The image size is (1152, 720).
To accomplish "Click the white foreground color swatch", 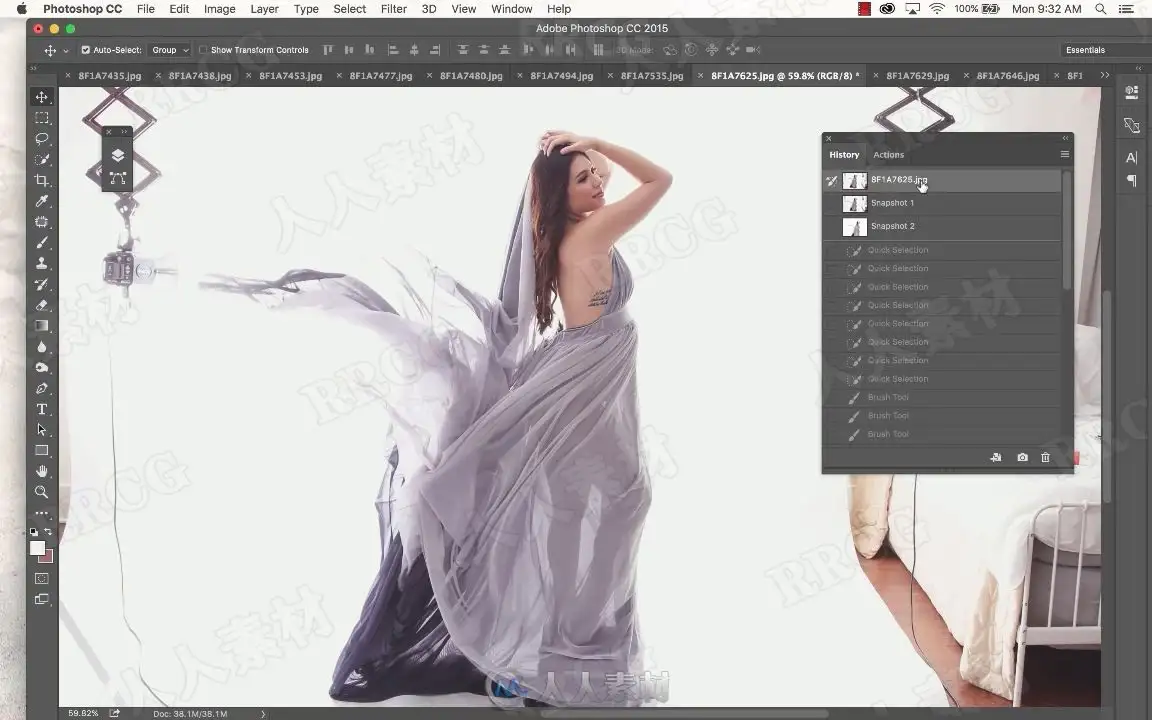I will point(37,548).
